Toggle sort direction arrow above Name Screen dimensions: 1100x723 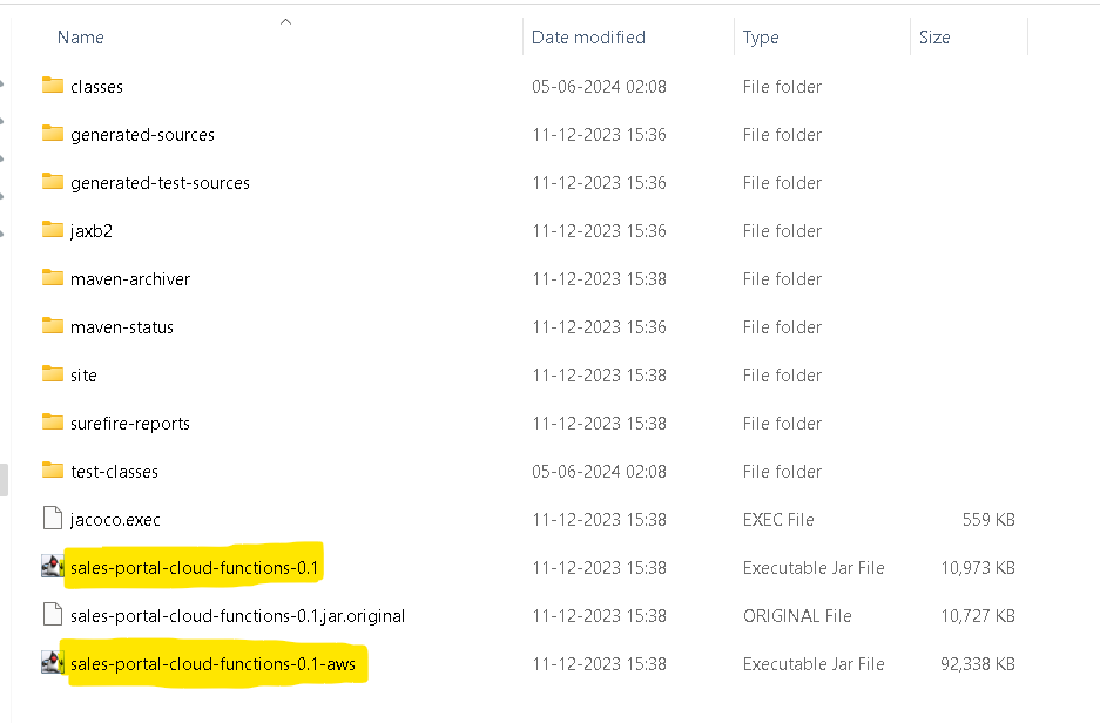tap(286, 21)
